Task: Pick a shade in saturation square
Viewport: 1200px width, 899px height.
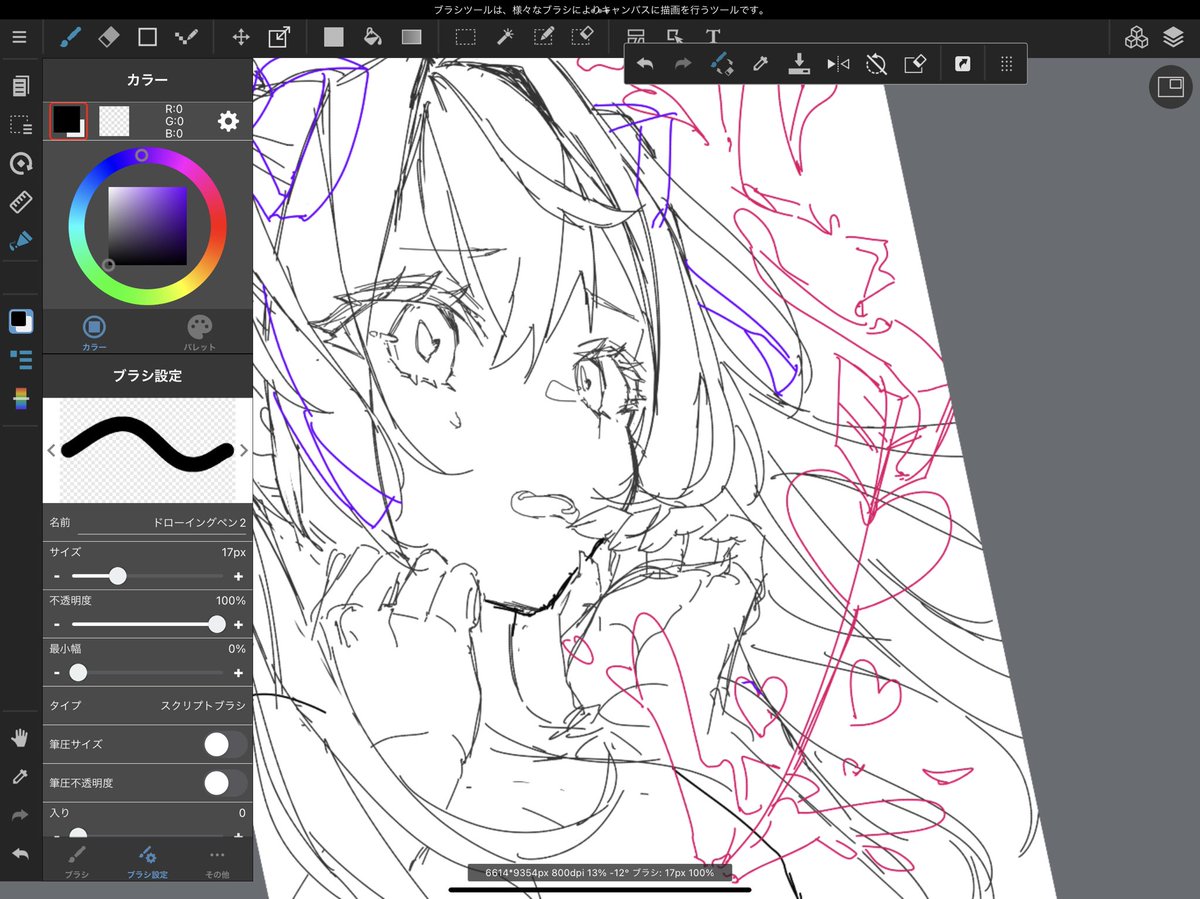Action: pos(147,226)
